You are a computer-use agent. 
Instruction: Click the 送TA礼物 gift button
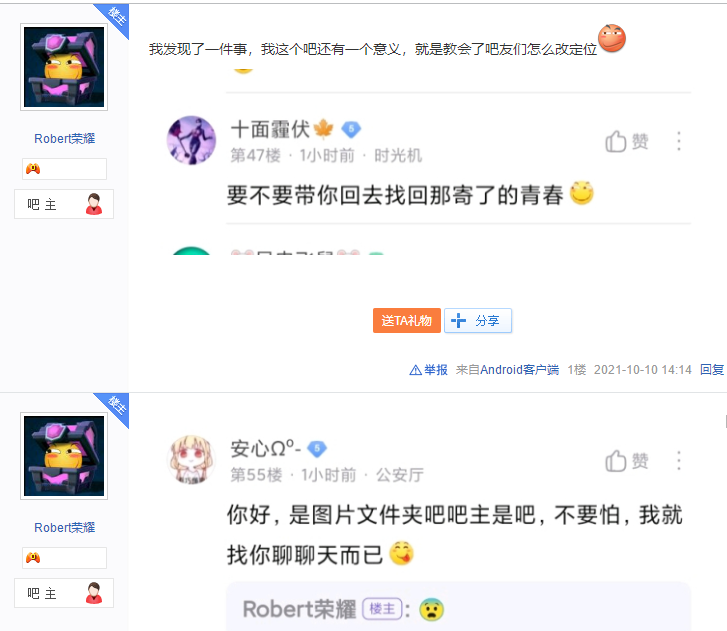point(407,320)
